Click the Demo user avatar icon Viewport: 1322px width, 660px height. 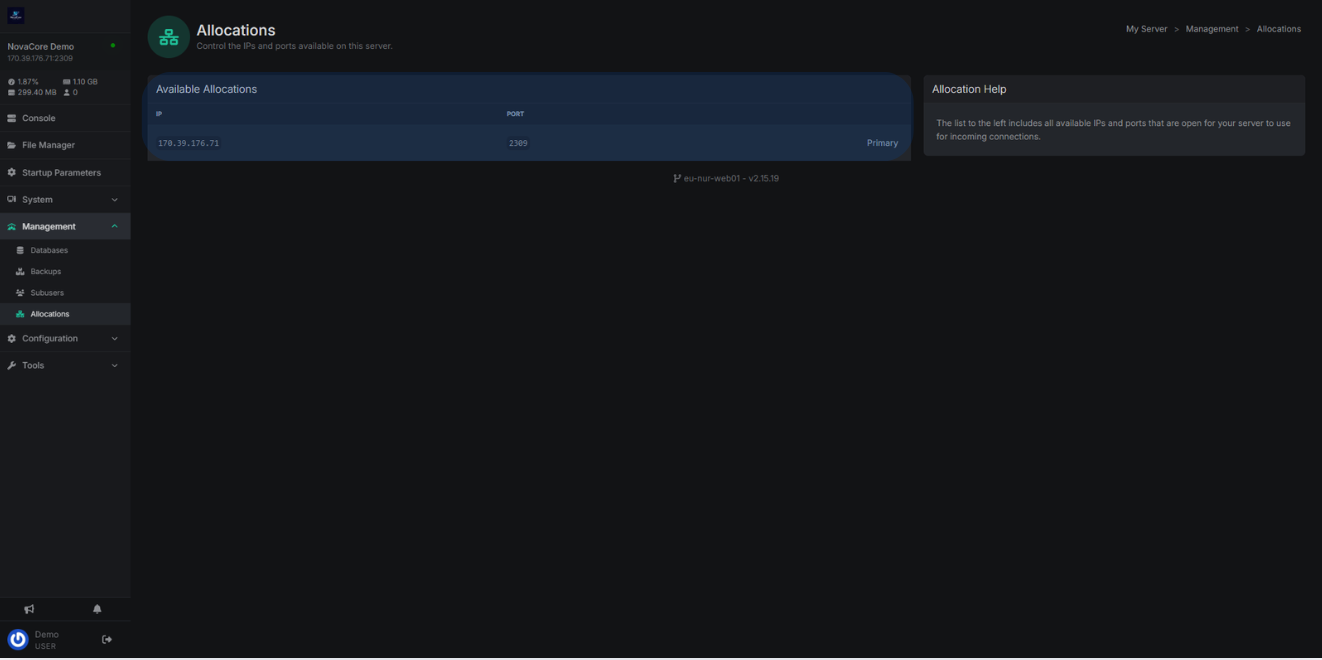(x=18, y=640)
